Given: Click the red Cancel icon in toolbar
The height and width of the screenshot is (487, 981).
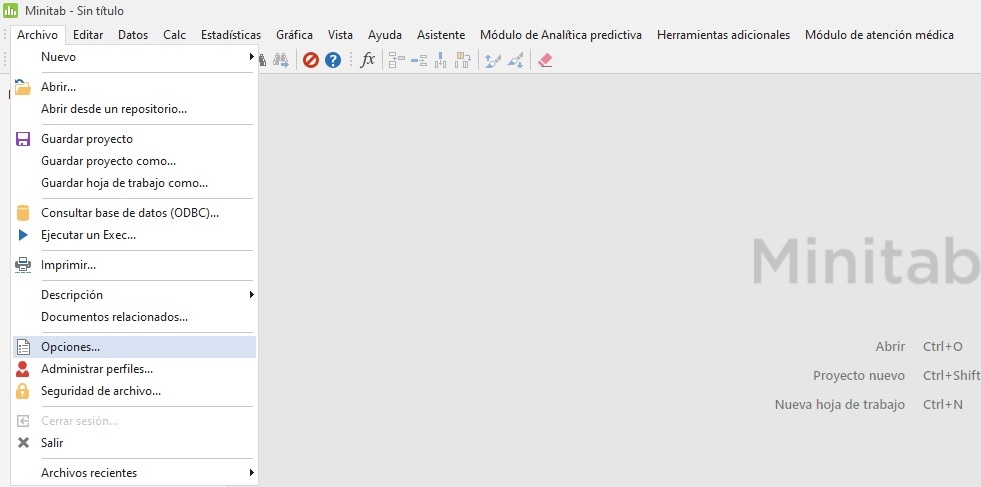Looking at the screenshot, I should click(311, 60).
